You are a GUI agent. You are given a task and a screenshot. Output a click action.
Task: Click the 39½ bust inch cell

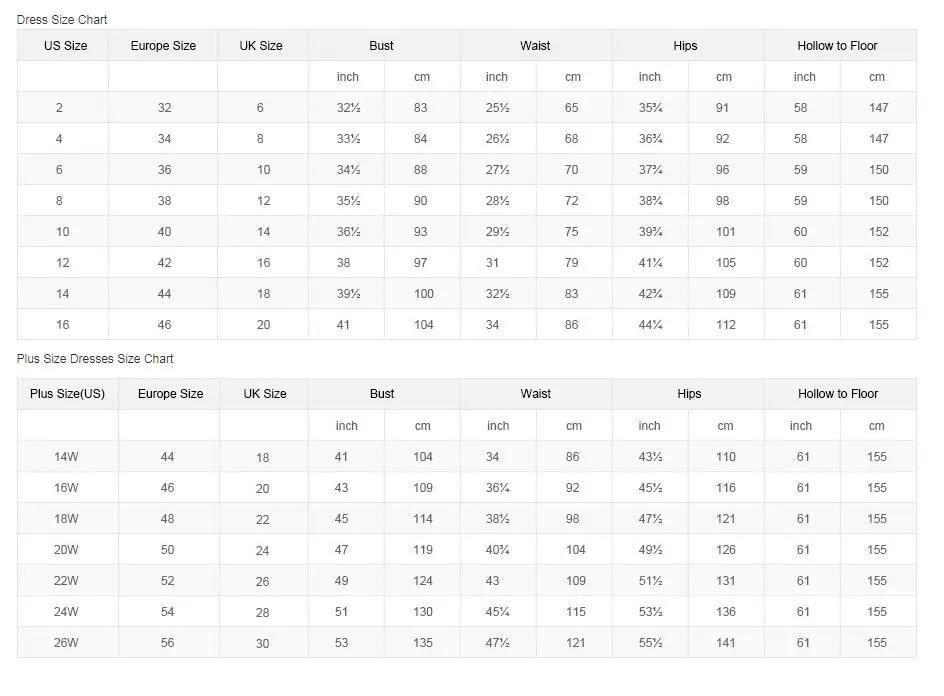tap(348, 294)
